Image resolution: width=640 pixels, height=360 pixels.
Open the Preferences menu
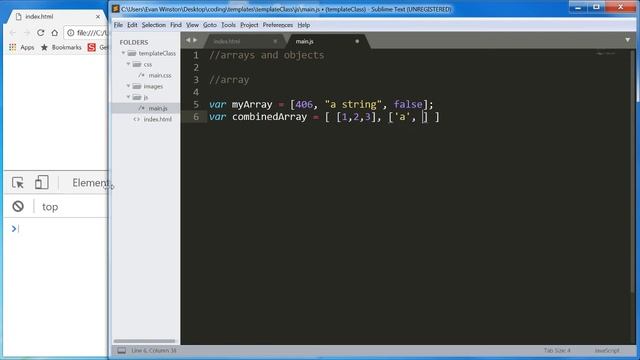[x=278, y=25]
